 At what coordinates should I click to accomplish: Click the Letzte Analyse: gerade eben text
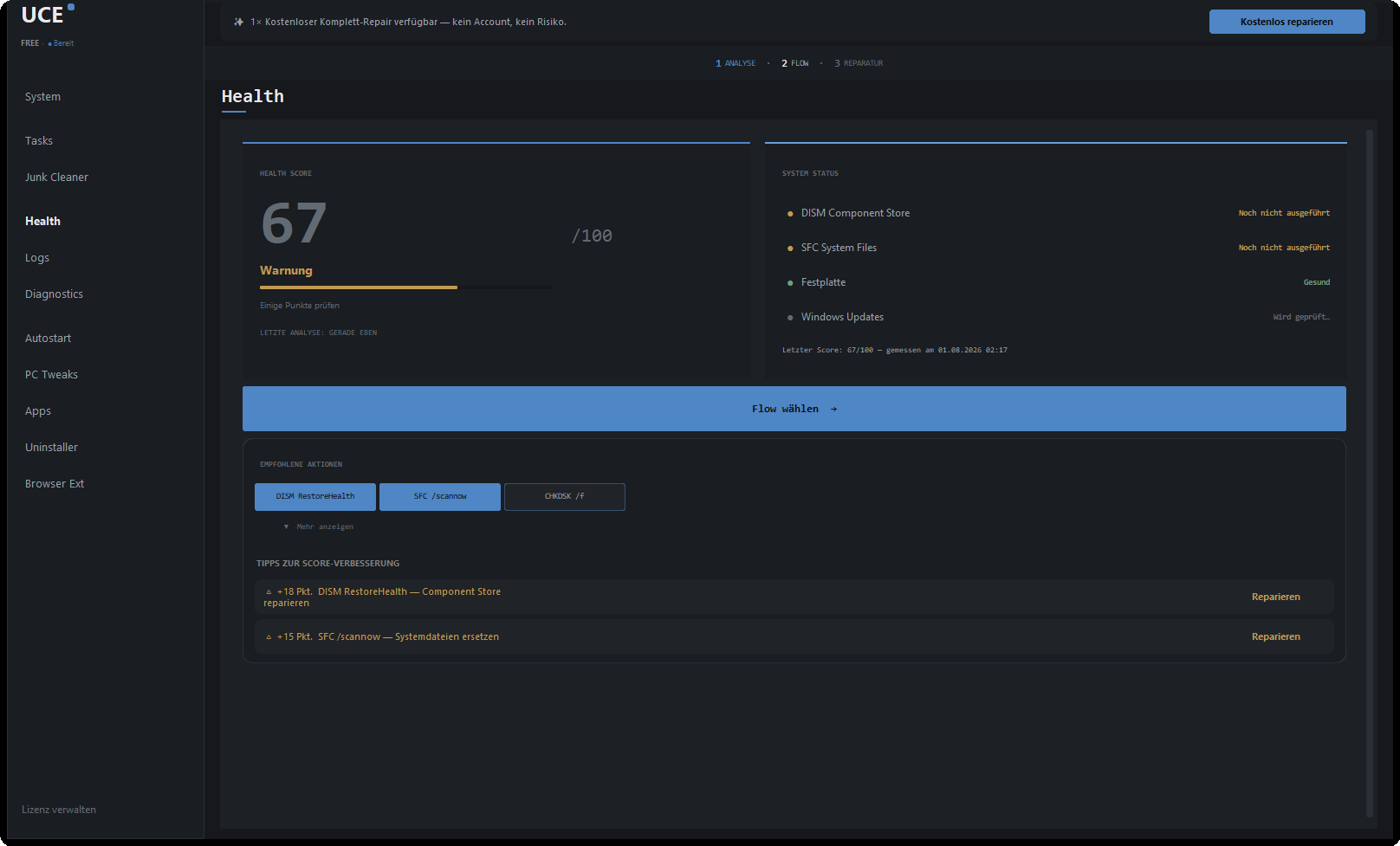pos(319,333)
